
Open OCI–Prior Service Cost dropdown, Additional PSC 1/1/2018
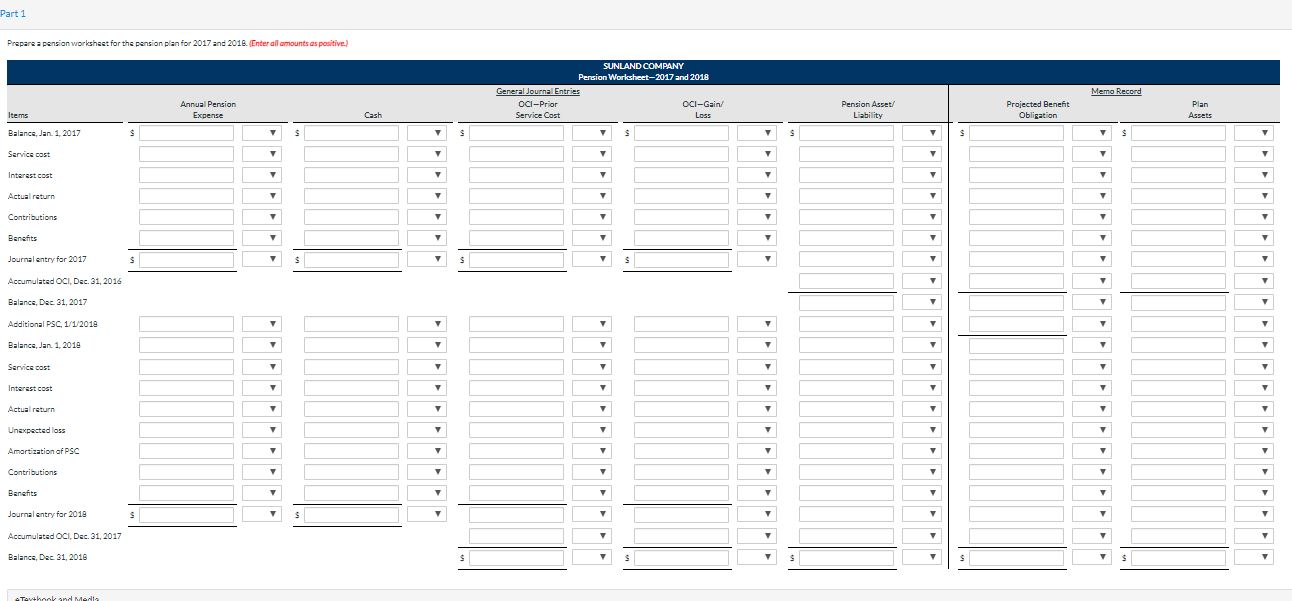(590, 324)
